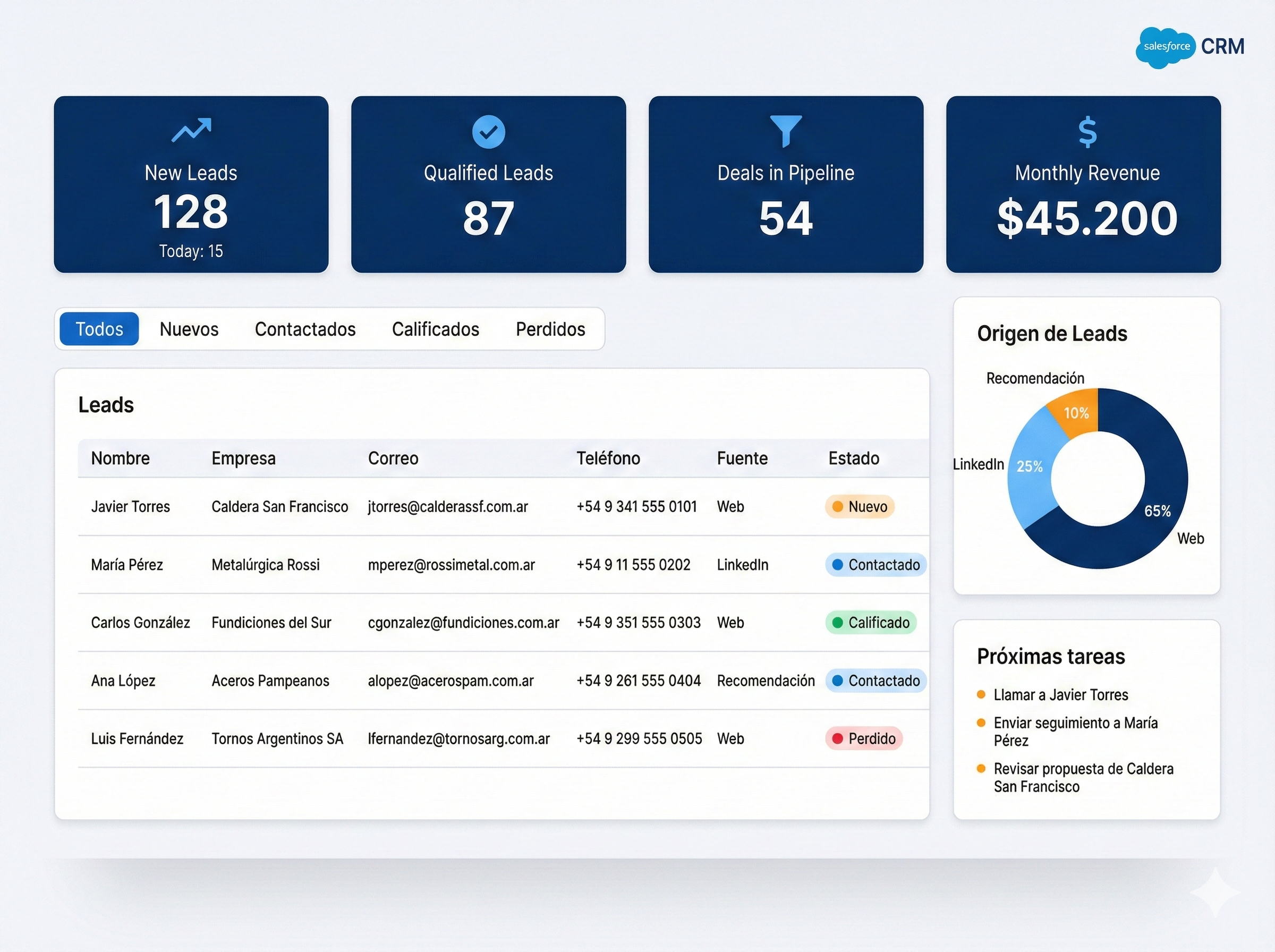Select the Contactados filter
This screenshot has height=952, width=1275.
pos(305,329)
